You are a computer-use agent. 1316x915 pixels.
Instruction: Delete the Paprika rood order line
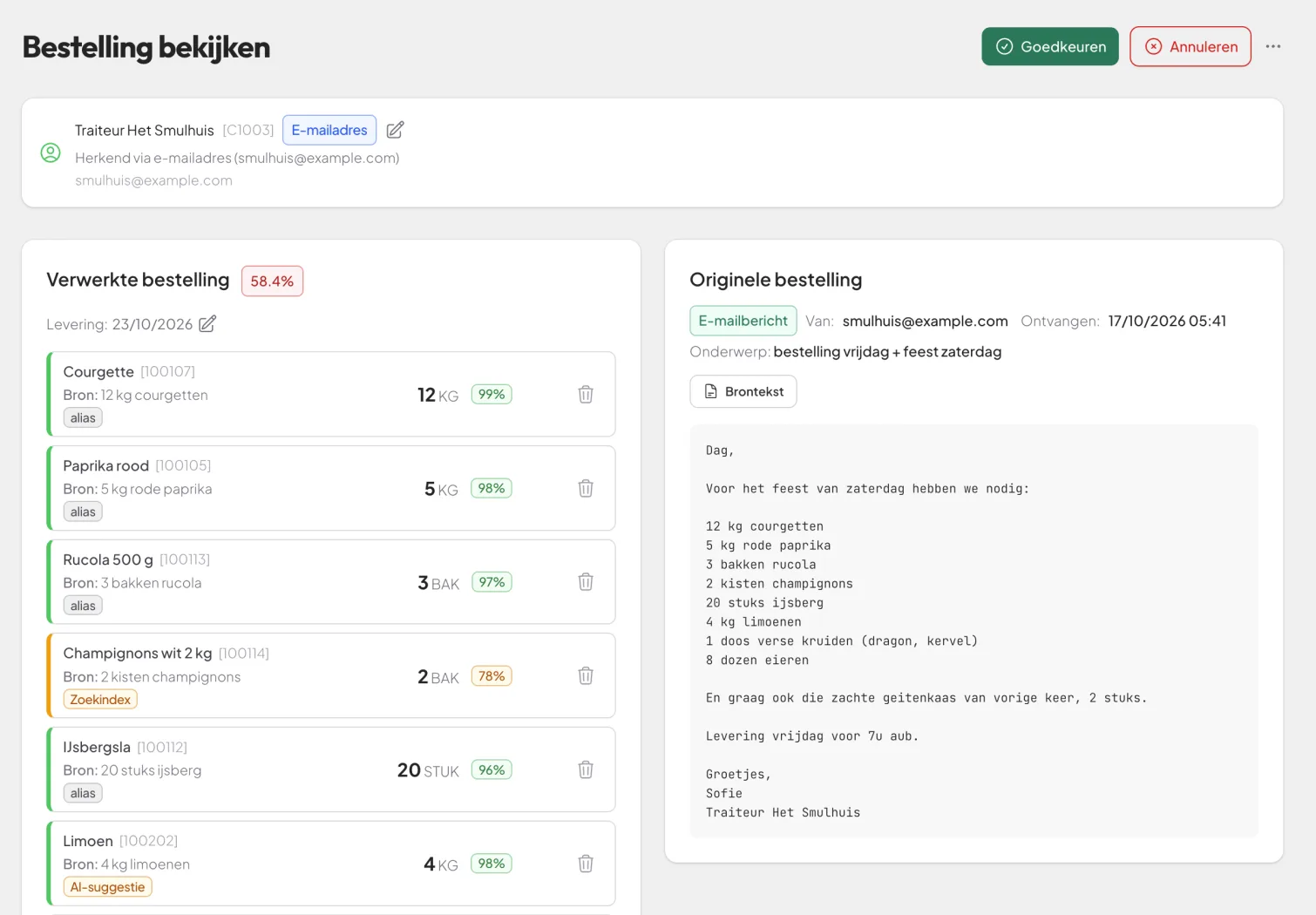(x=586, y=489)
